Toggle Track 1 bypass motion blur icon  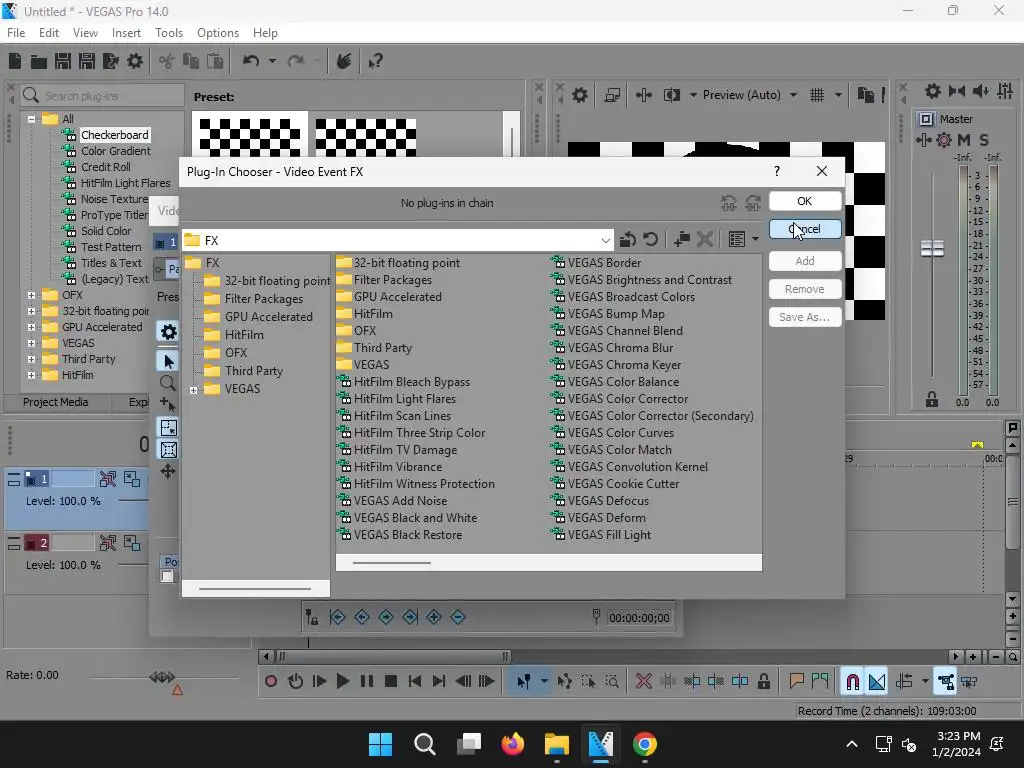click(108, 479)
